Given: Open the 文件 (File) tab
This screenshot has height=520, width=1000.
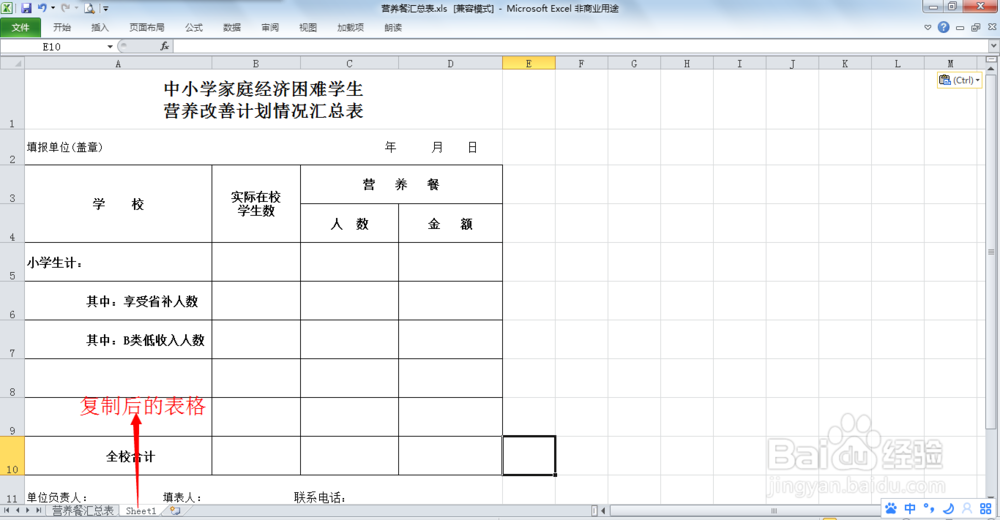Looking at the screenshot, I should click(20, 27).
